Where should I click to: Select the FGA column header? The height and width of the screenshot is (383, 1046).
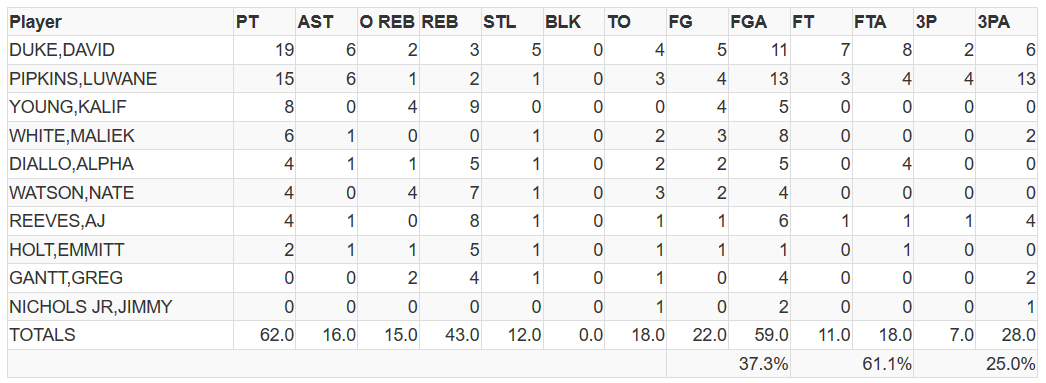(748, 22)
